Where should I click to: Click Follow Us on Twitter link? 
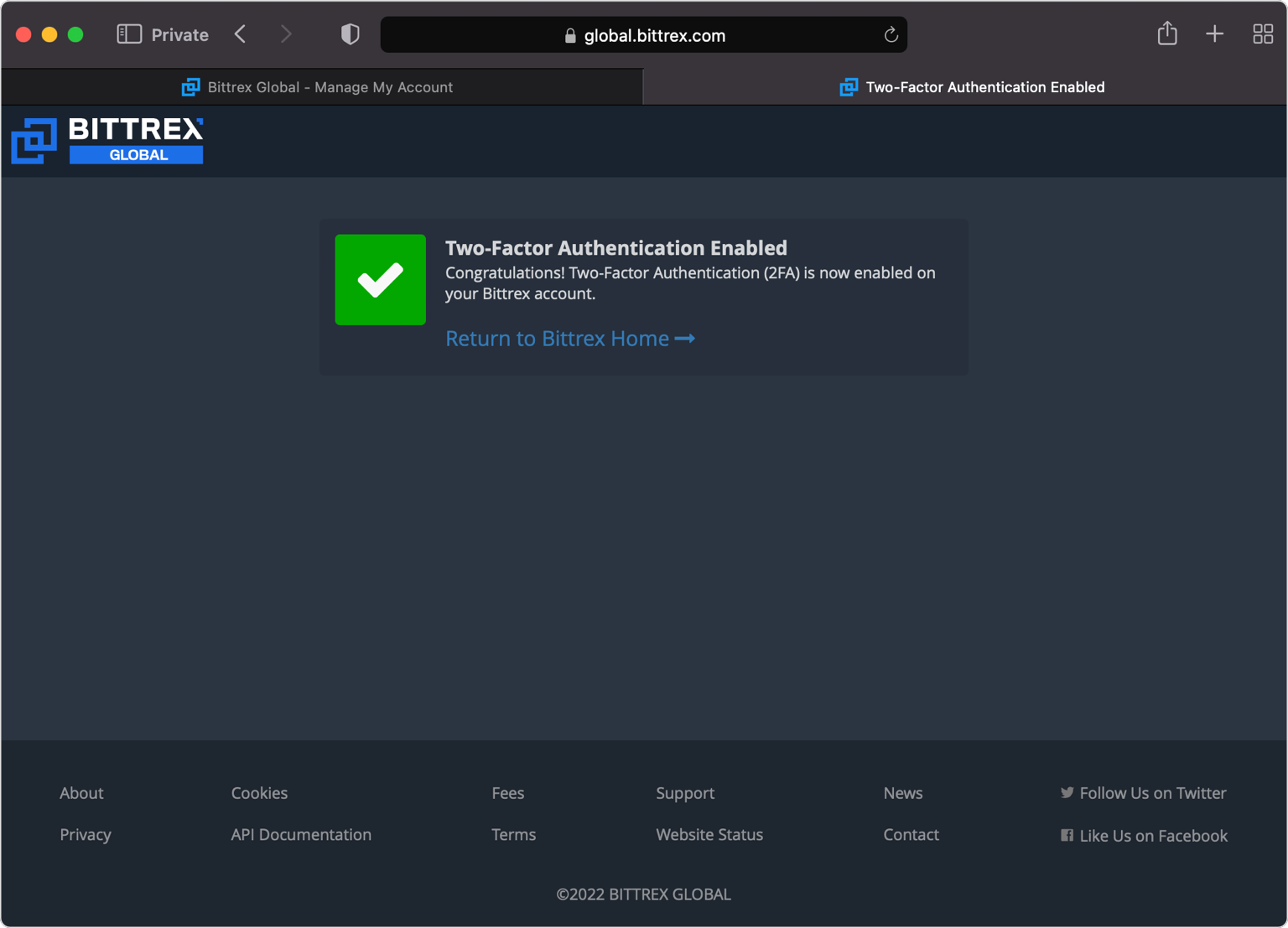[1144, 793]
